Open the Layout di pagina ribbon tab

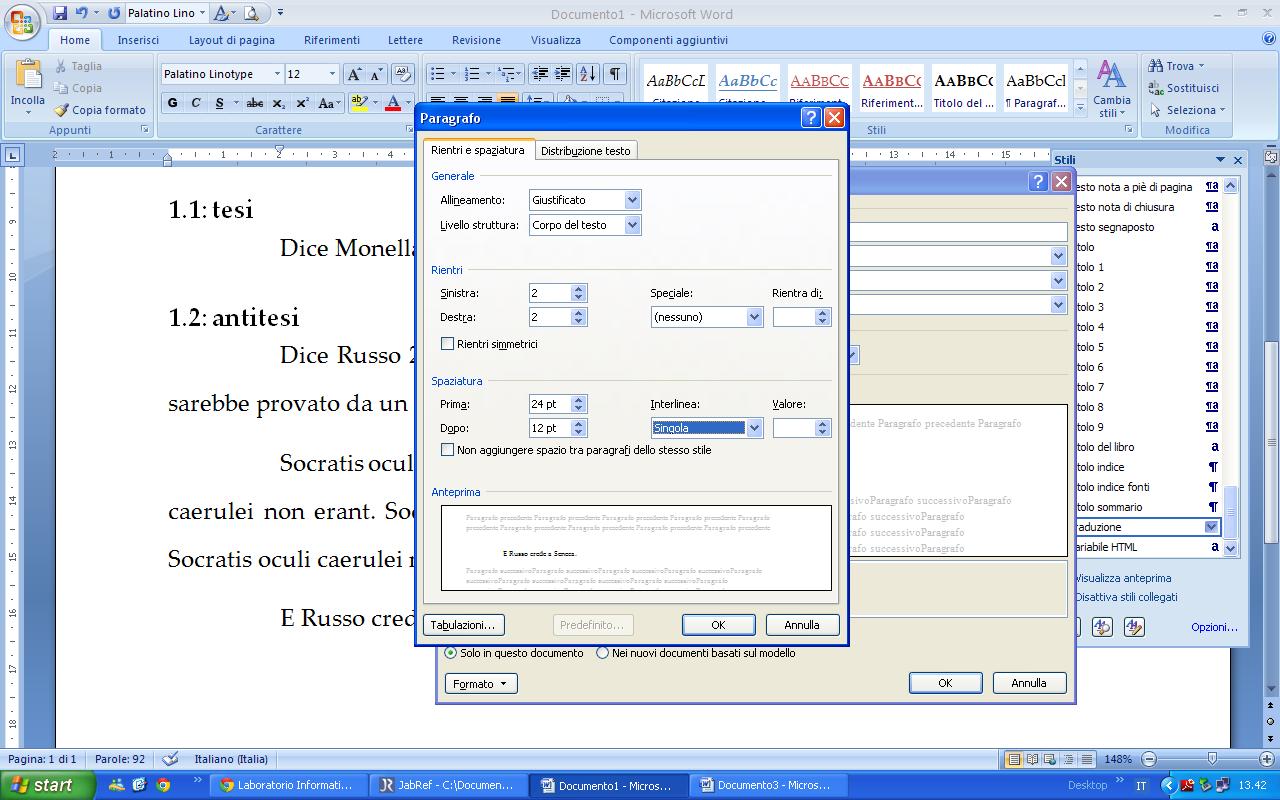coord(232,40)
